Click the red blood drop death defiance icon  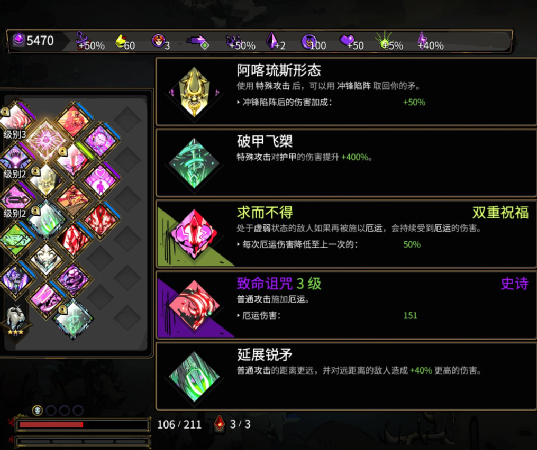(220, 424)
